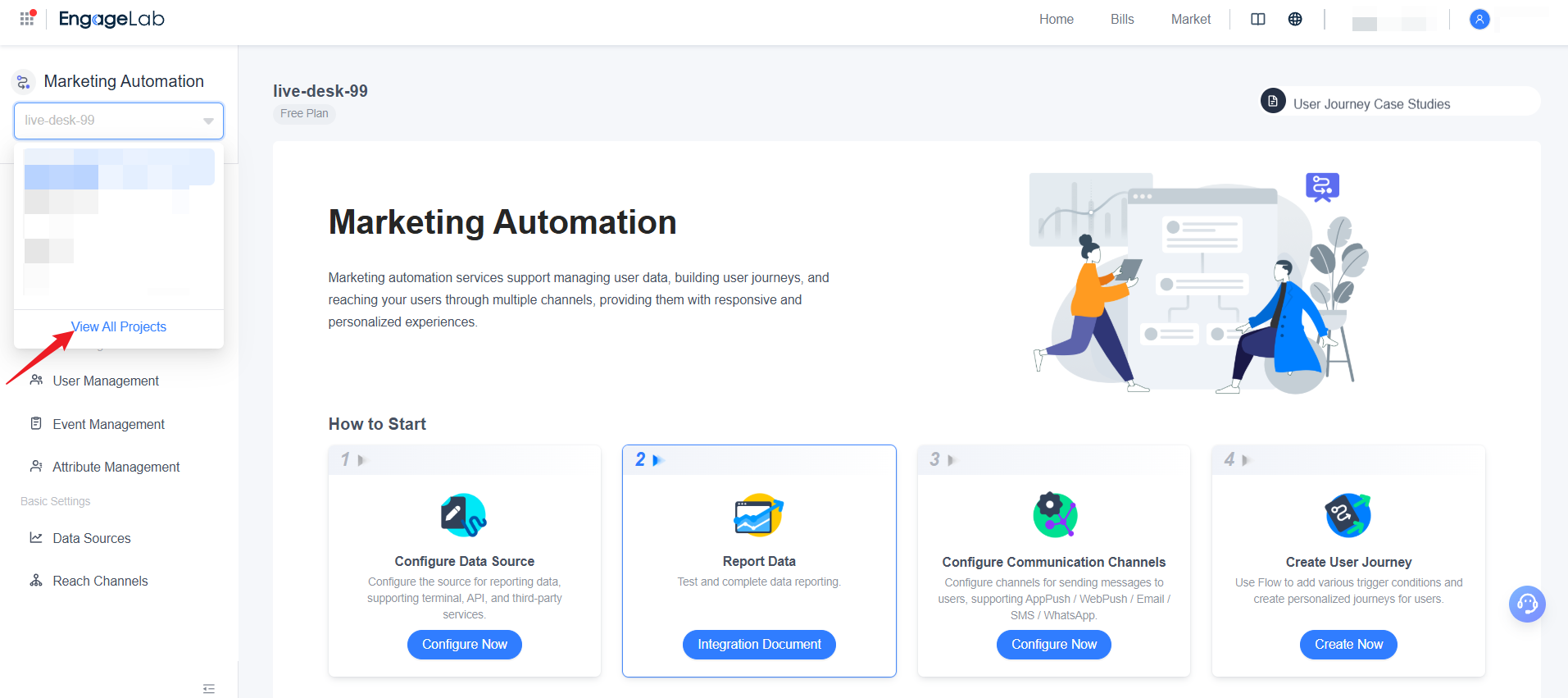The width and height of the screenshot is (1568, 698).
Task: Collapse the sidebar with the fold icon
Action: click(209, 689)
